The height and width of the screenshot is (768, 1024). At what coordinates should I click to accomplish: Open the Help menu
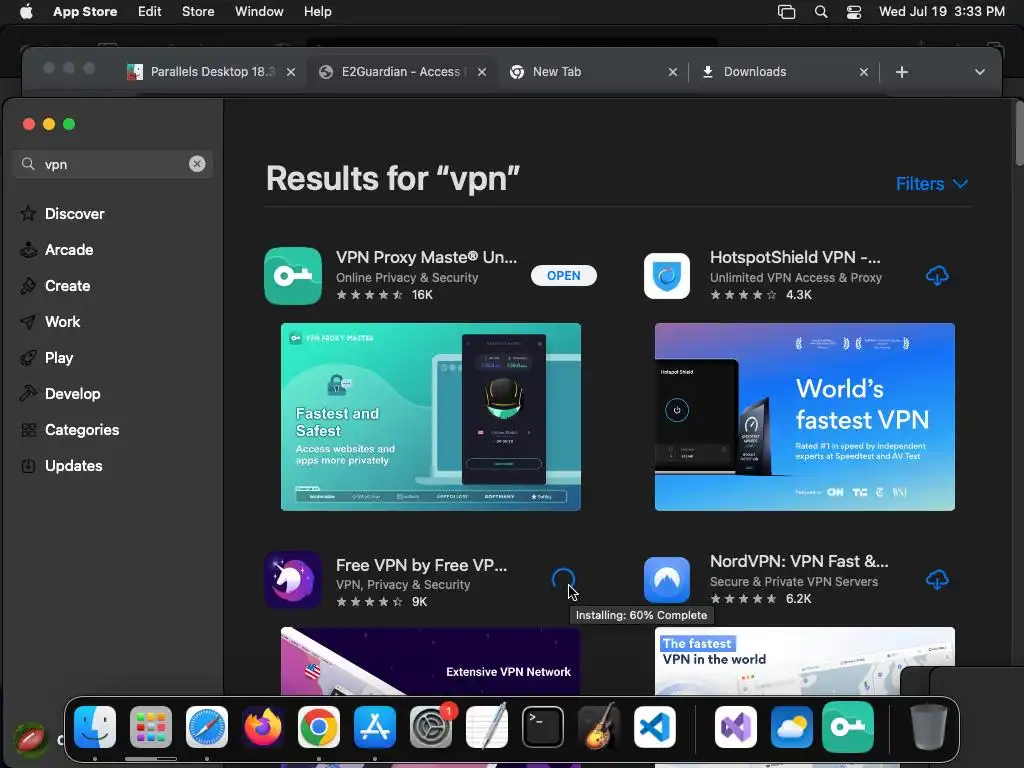[x=317, y=12]
